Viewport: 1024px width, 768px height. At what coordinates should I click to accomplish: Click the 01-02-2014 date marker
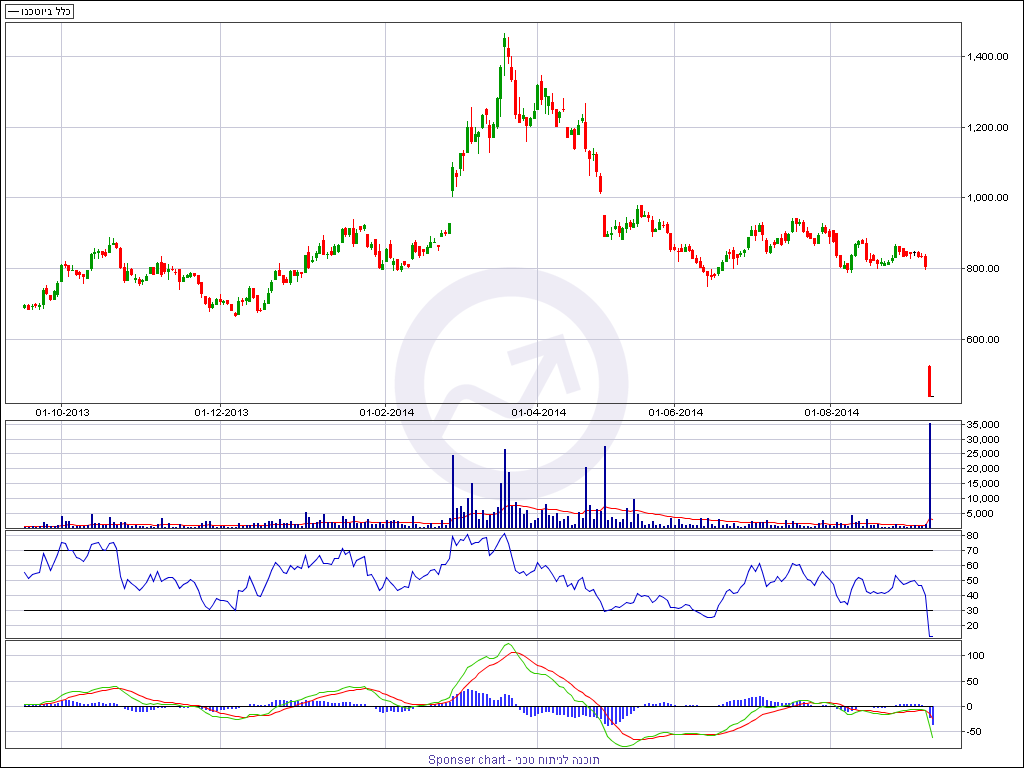[386, 412]
